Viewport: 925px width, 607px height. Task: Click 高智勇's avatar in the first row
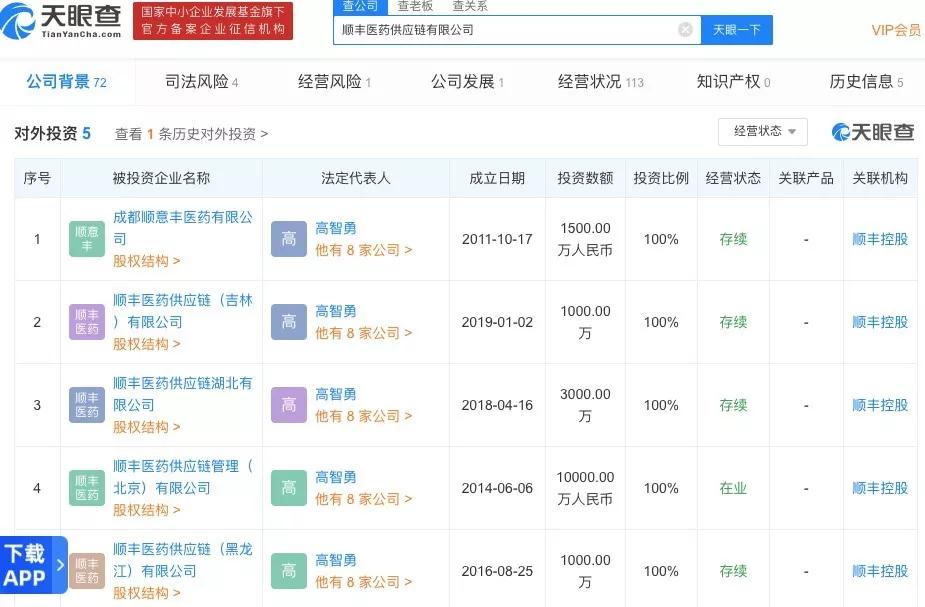[289, 238]
